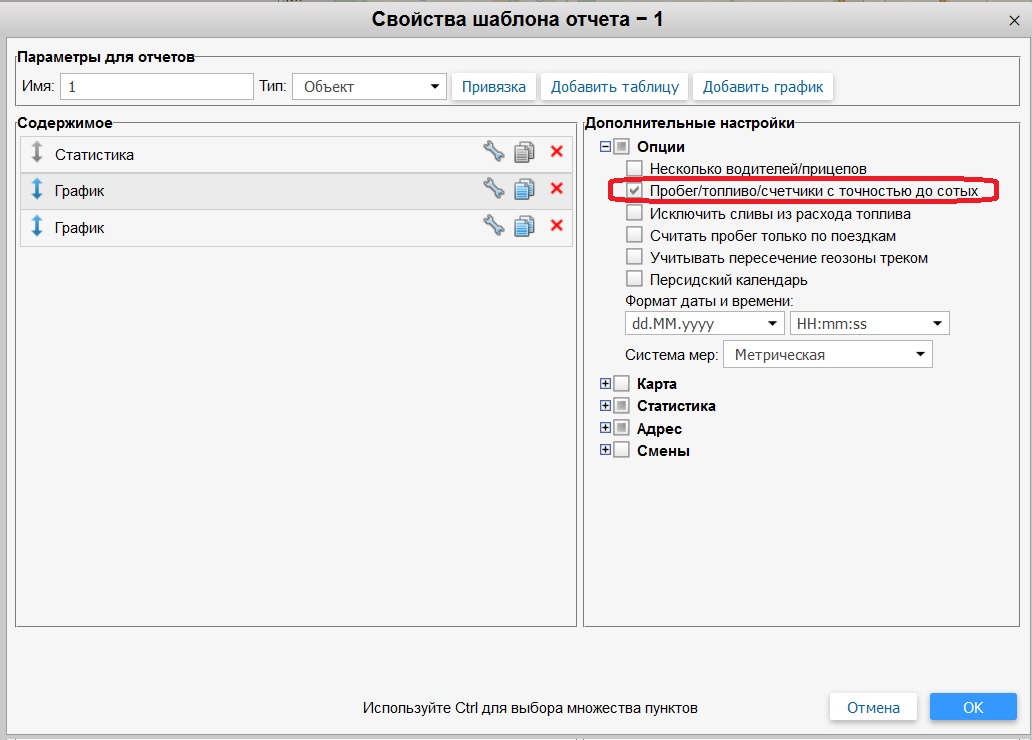Image resolution: width=1032 pixels, height=740 pixels.
Task: Open wrench settings for first График row
Action: [x=493, y=189]
